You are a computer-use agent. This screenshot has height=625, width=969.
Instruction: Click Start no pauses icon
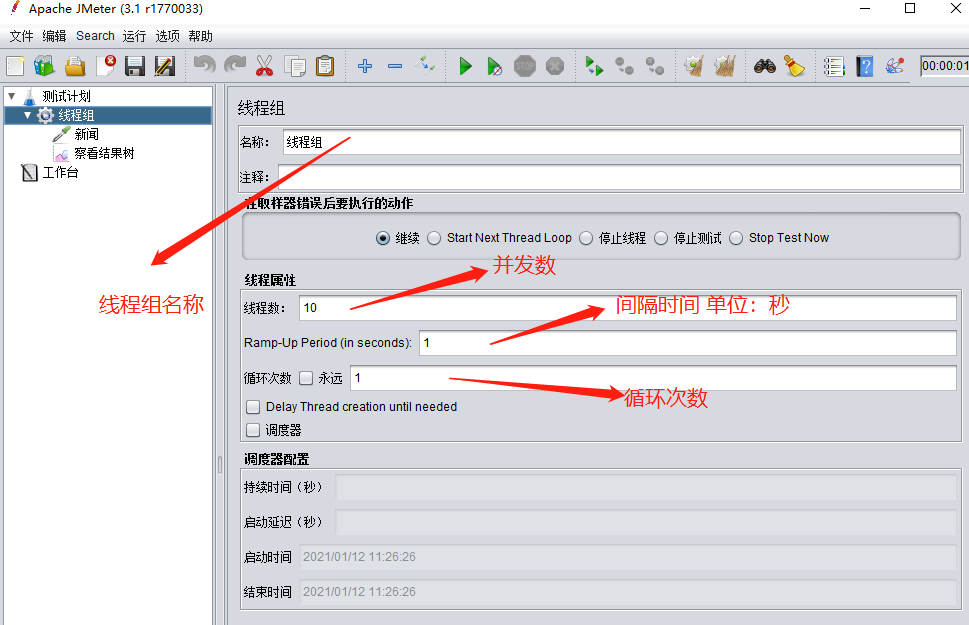tap(494, 66)
